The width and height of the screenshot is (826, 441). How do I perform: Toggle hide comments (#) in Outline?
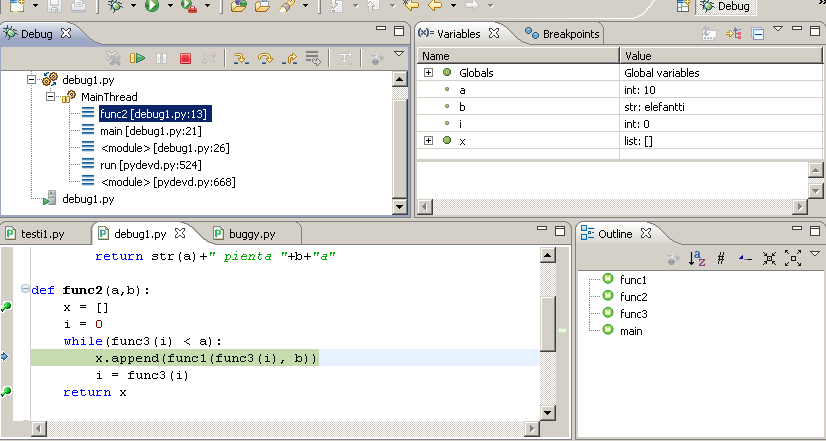(720, 258)
